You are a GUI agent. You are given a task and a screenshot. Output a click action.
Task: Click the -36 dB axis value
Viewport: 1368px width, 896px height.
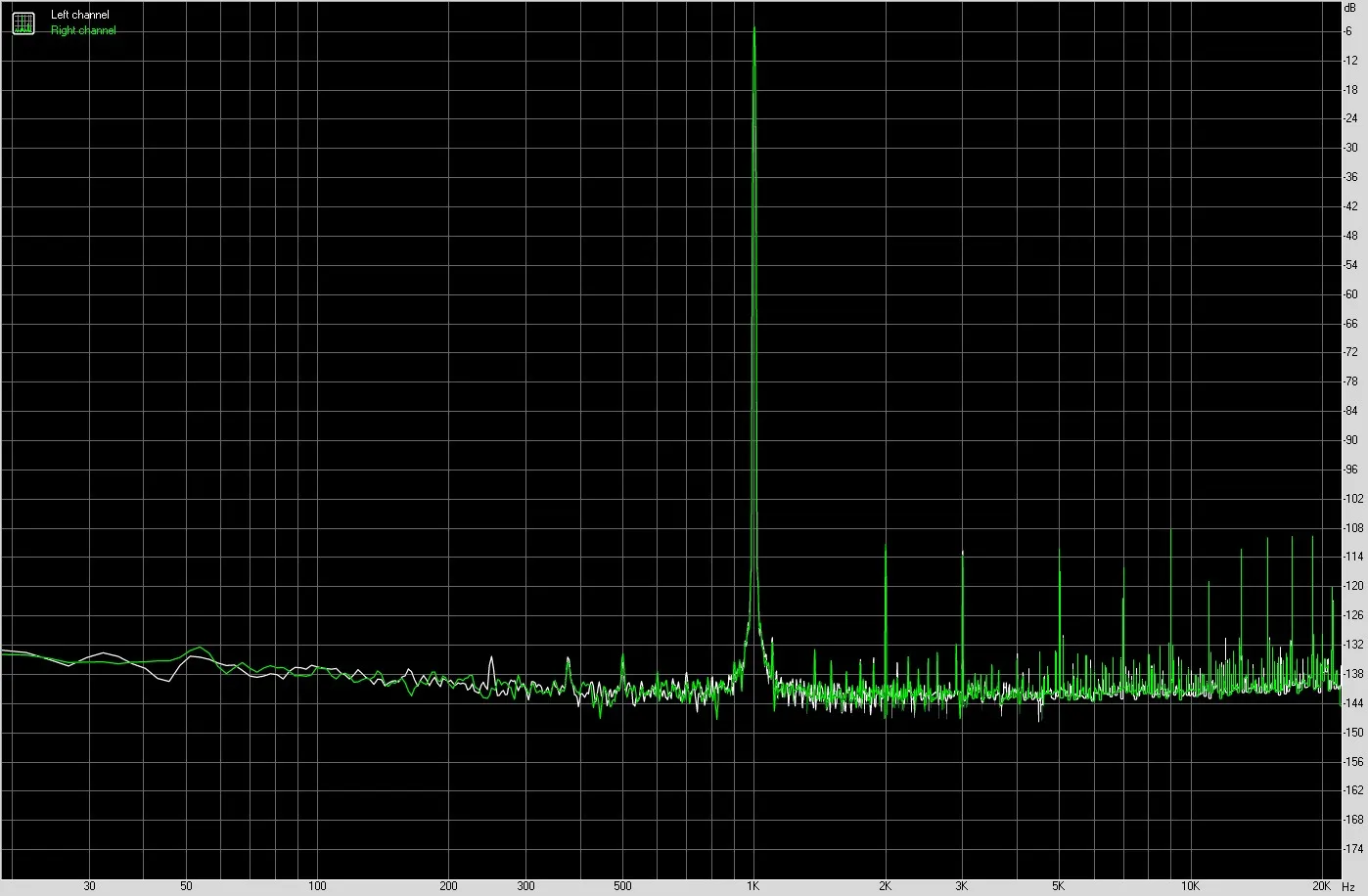coord(1350,177)
